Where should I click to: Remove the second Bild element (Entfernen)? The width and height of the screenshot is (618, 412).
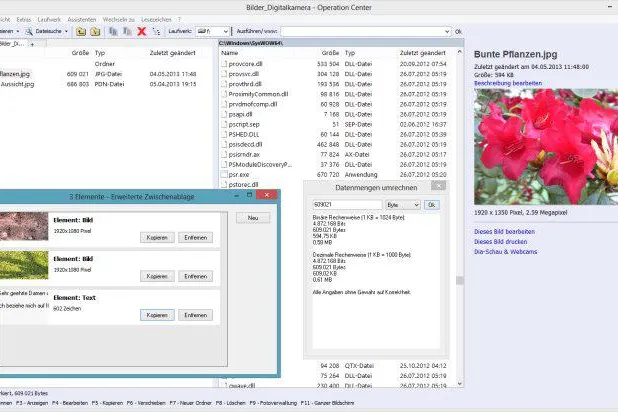click(x=195, y=276)
